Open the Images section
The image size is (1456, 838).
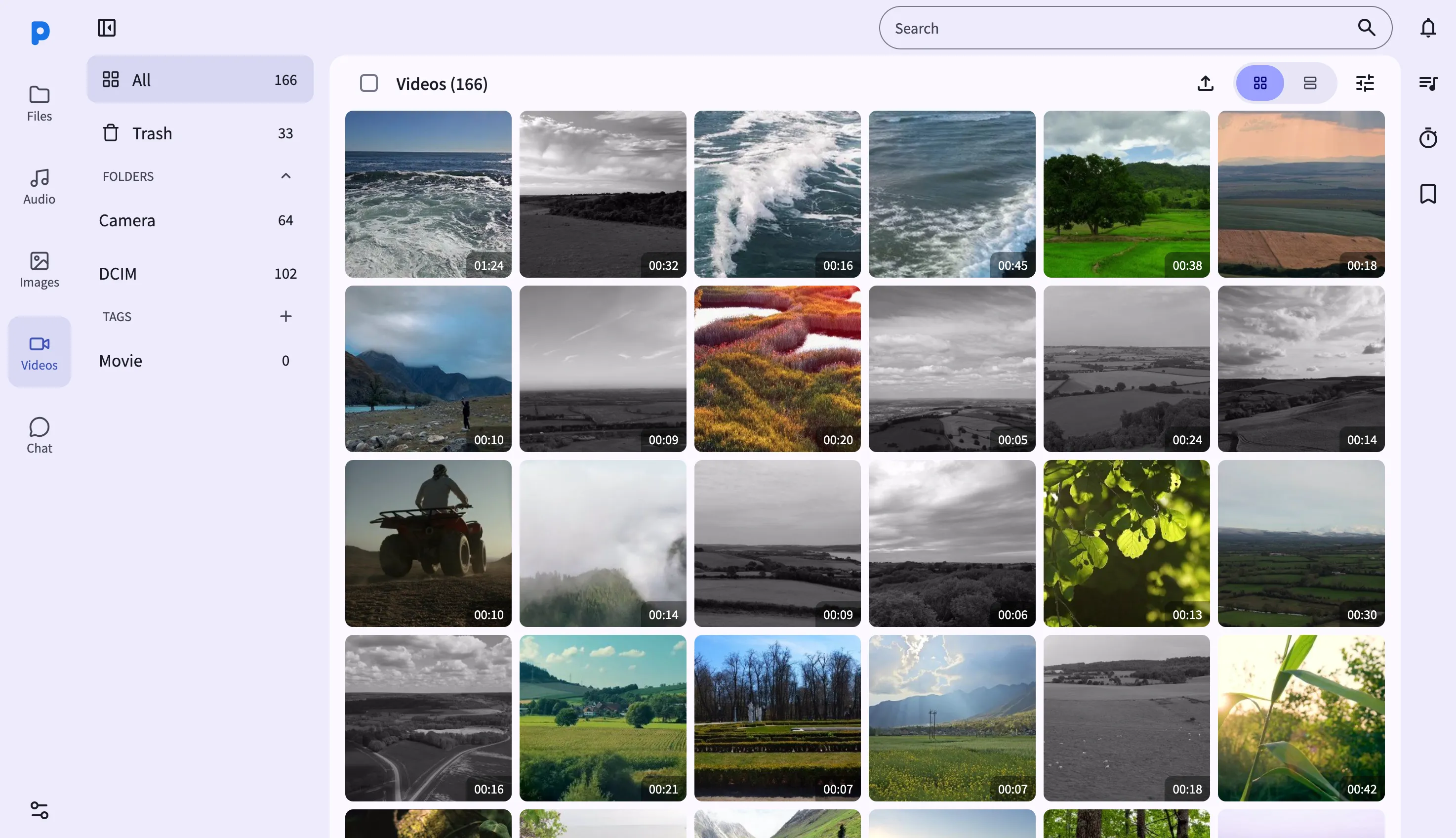click(39, 269)
